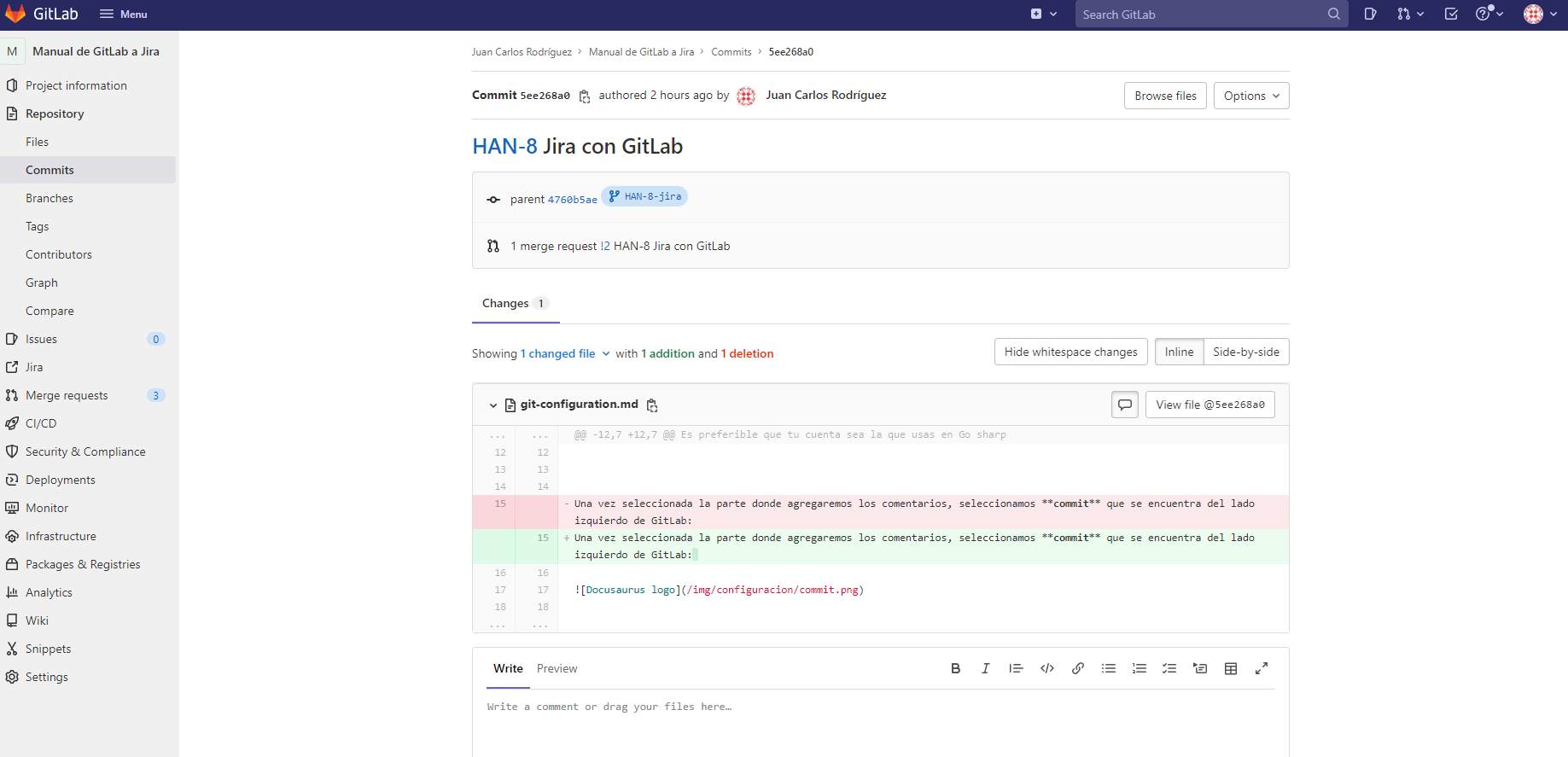Open the Menu hamburger button
The height and width of the screenshot is (757, 1568).
[x=124, y=15]
